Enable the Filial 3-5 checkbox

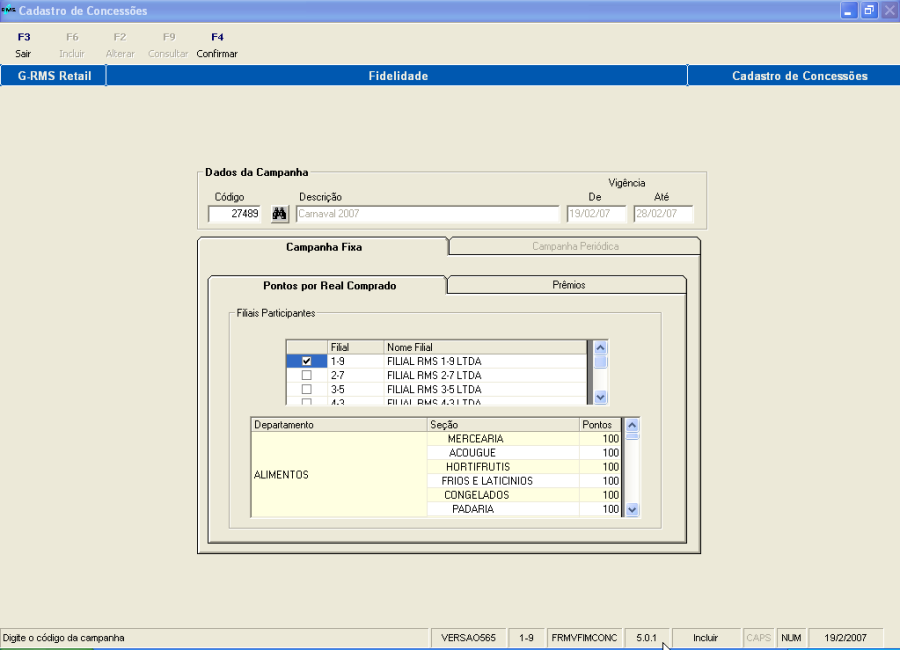pos(307,389)
